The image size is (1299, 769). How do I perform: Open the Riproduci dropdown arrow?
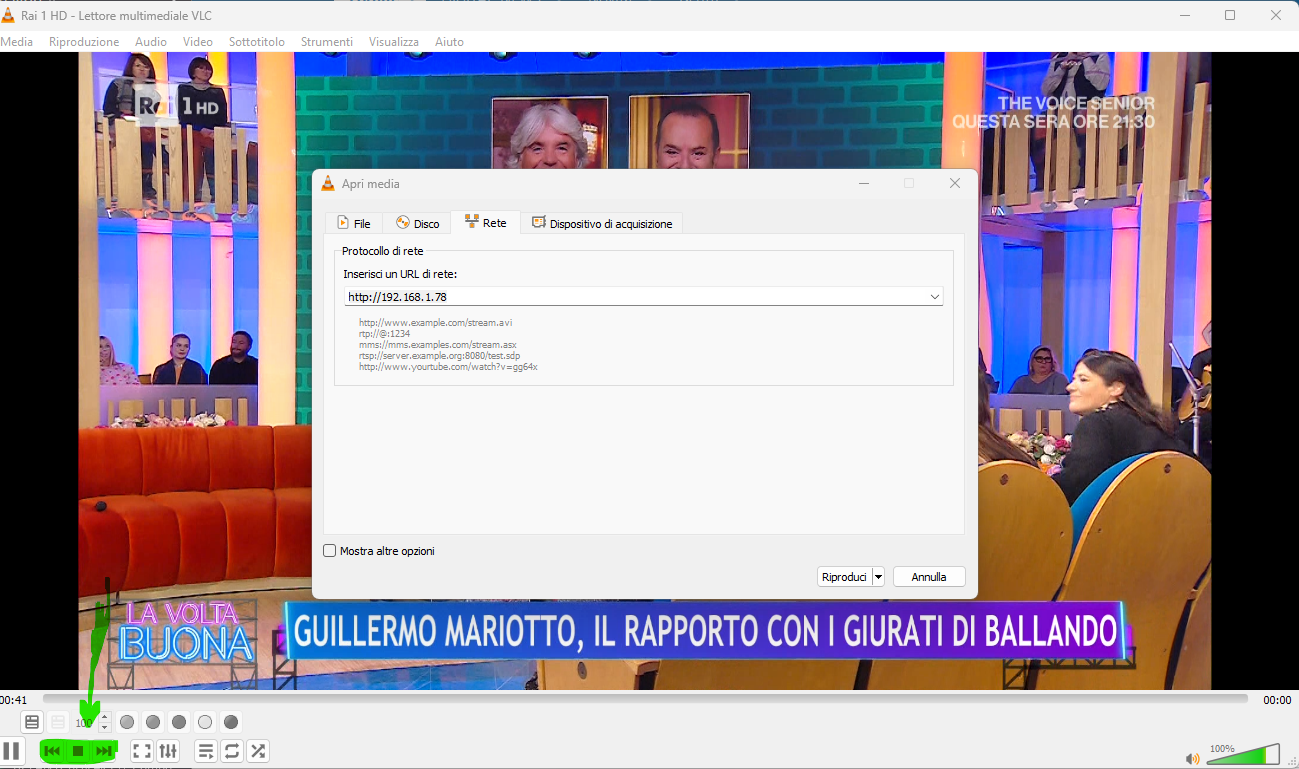click(x=878, y=577)
